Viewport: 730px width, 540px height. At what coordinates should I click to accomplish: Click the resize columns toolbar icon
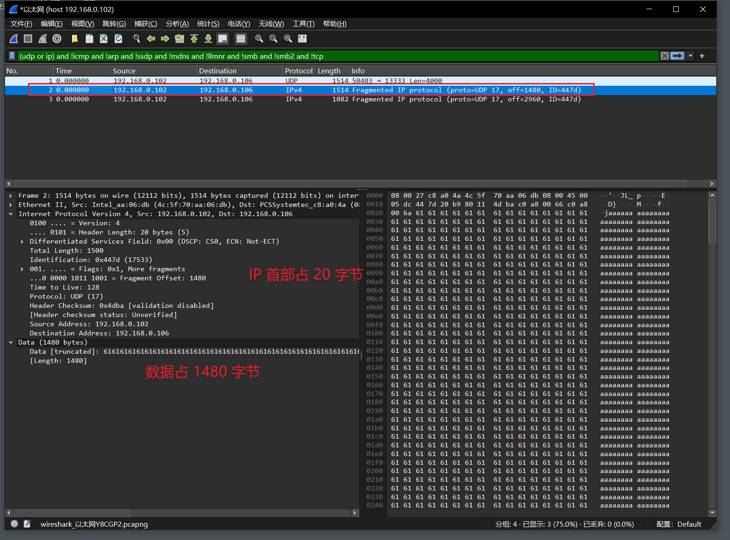click(302, 39)
